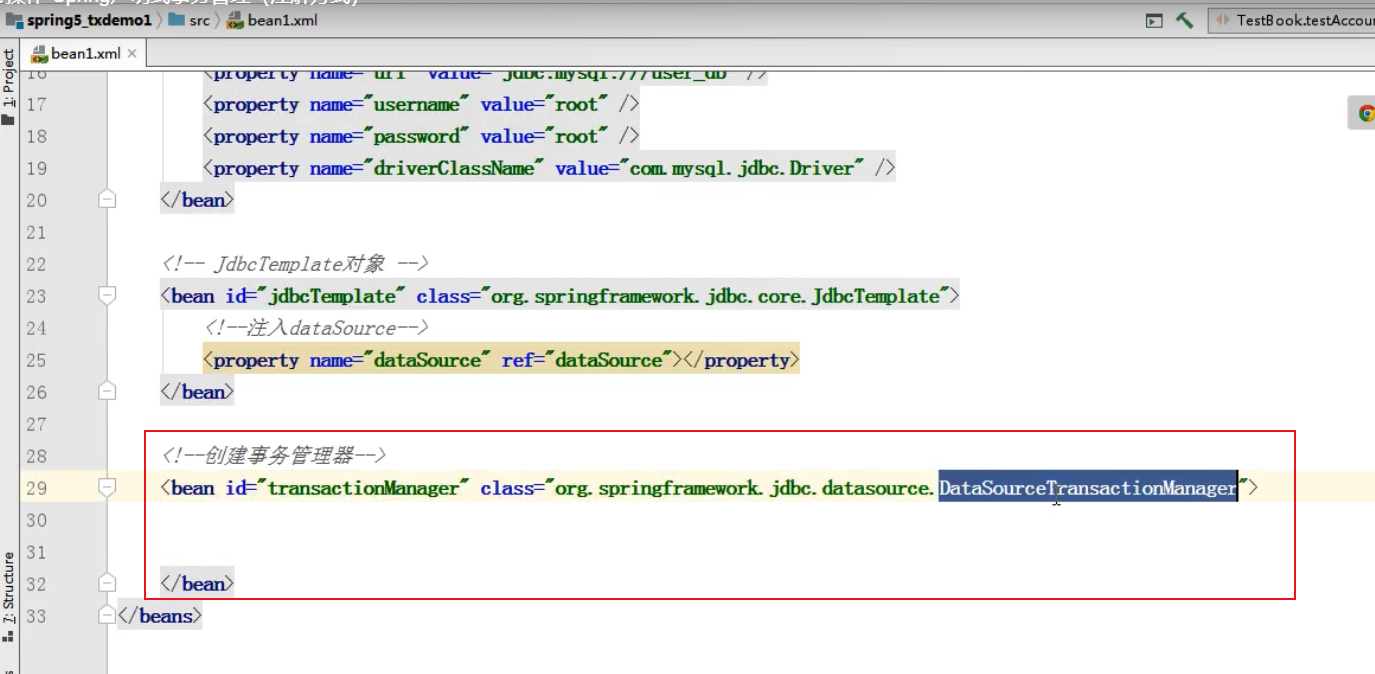The width and height of the screenshot is (1375, 674).
Task: Click the username property line
Action: tap(421, 104)
